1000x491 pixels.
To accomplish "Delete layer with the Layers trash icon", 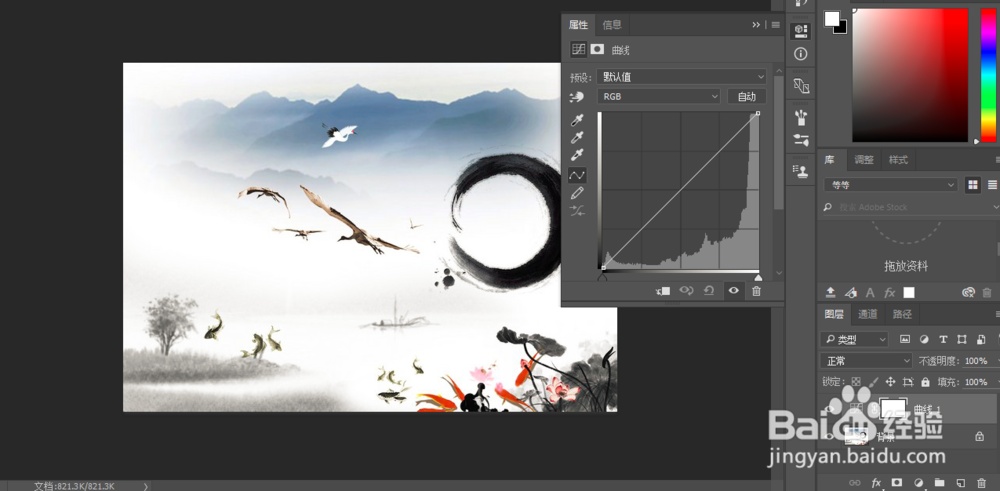I will pyautogui.click(x=982, y=482).
